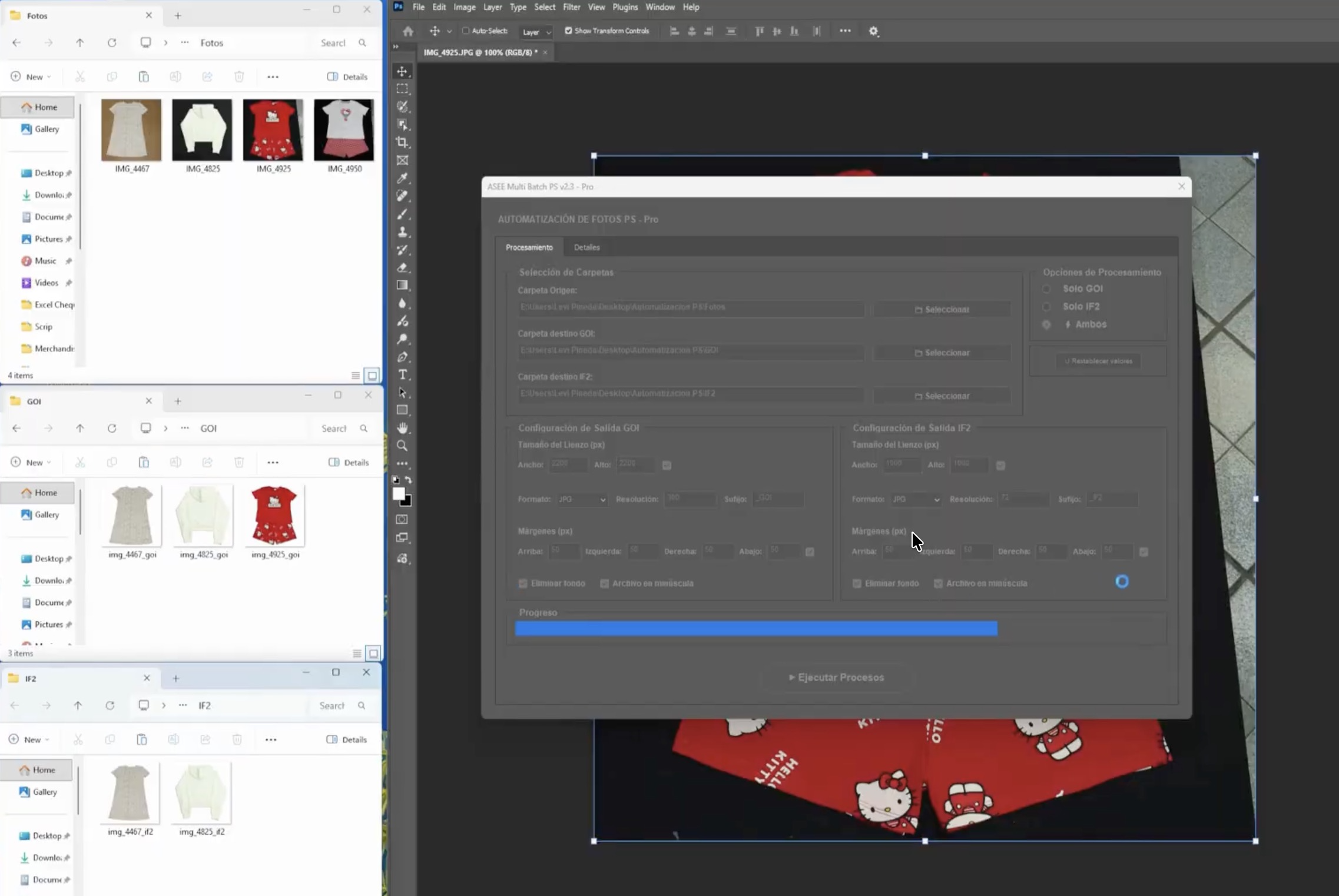The height and width of the screenshot is (896, 1339).
Task: Select the Eraser tool
Action: click(x=402, y=267)
